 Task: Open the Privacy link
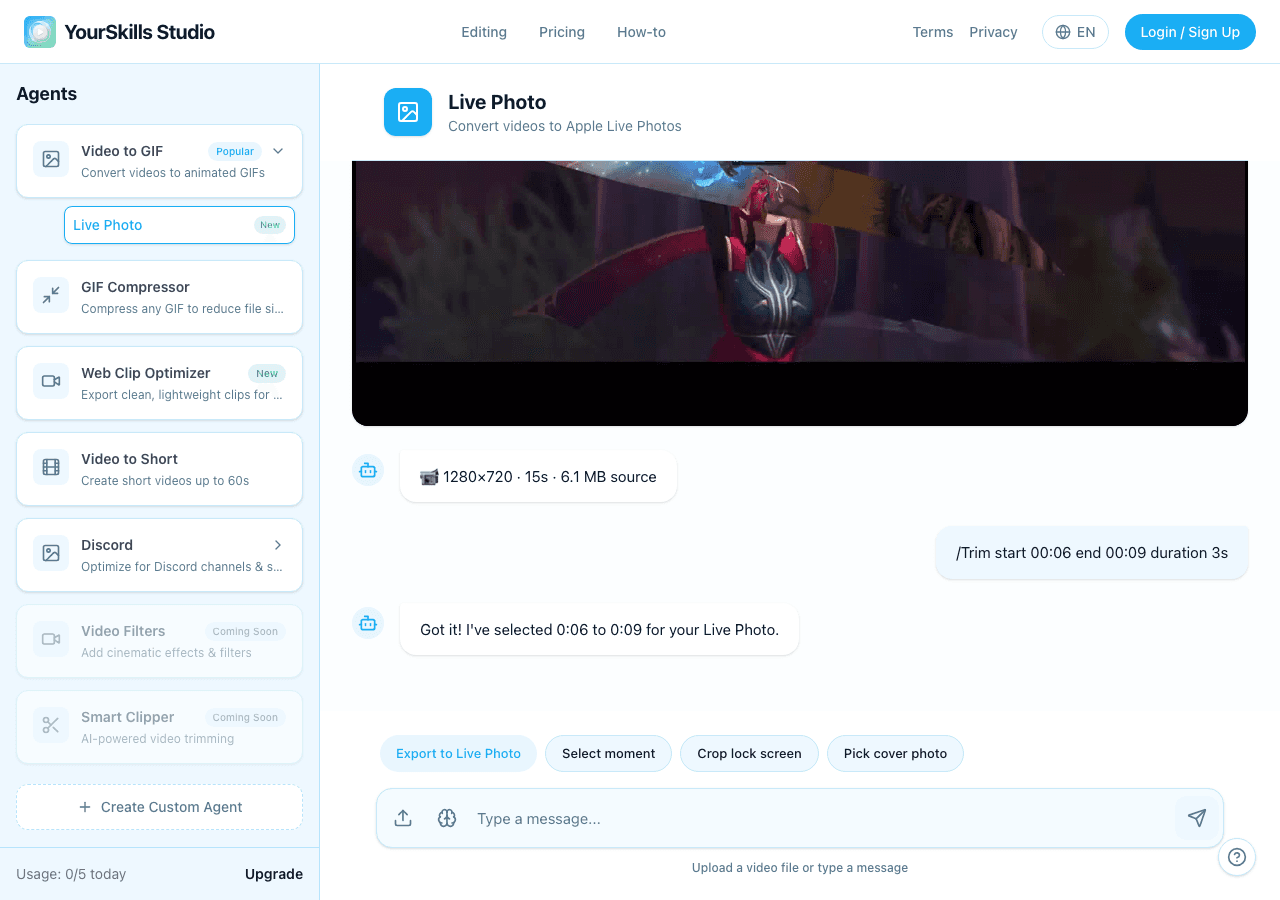tap(993, 32)
